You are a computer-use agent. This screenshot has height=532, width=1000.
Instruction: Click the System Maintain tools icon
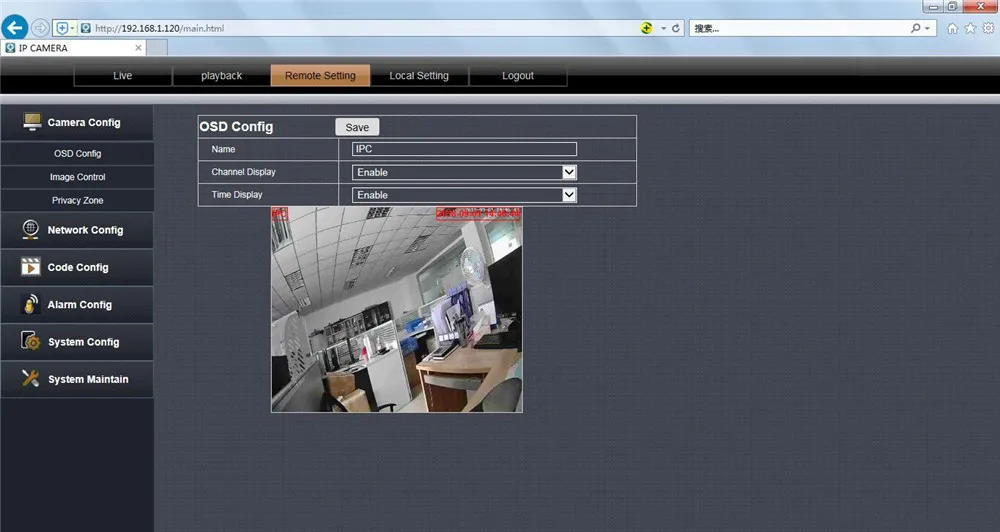(x=30, y=378)
